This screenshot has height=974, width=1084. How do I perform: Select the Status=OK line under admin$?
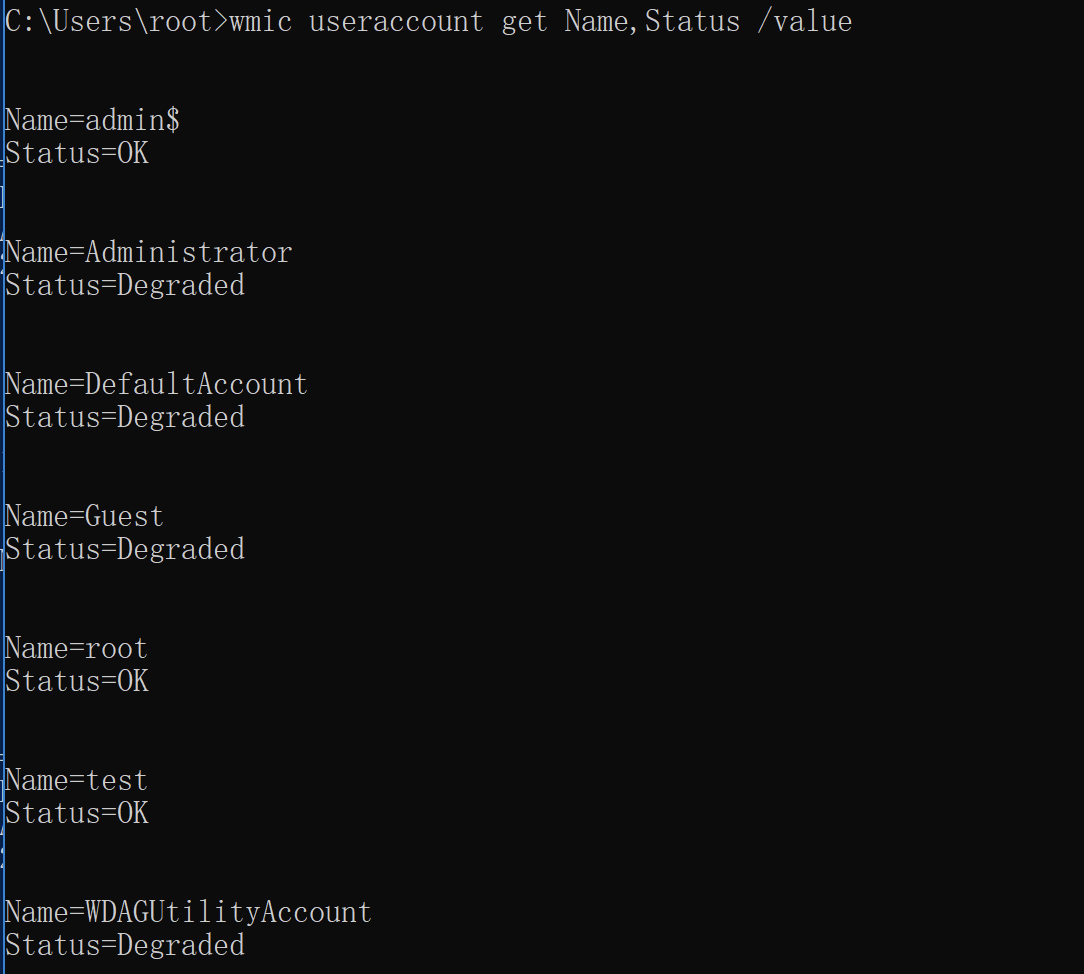click(x=77, y=153)
